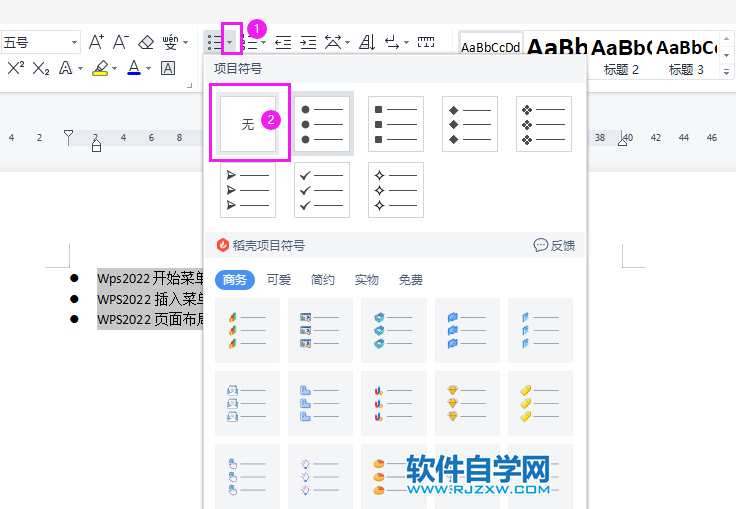Screen dimensions: 736x509
Task: Choose the solid square bullet style
Action: point(396,124)
